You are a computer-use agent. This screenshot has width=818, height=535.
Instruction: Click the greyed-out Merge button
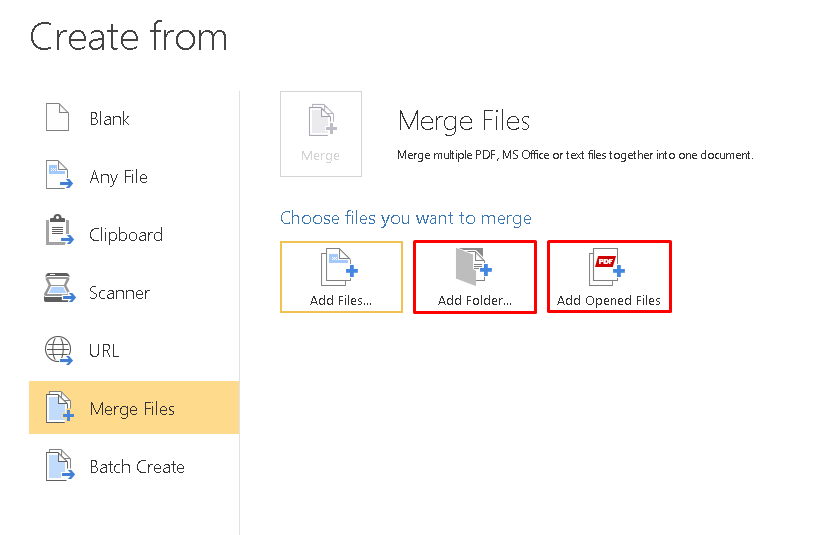(321, 134)
